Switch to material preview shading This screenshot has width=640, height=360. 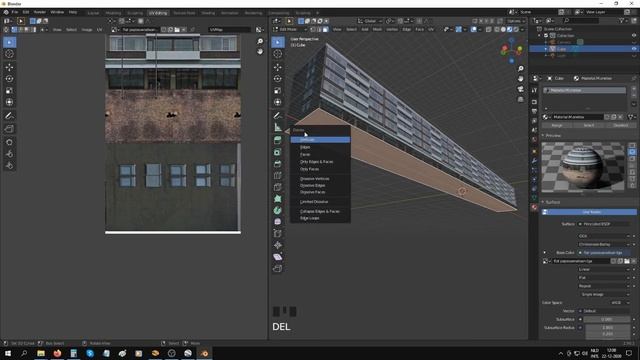tap(509, 29)
